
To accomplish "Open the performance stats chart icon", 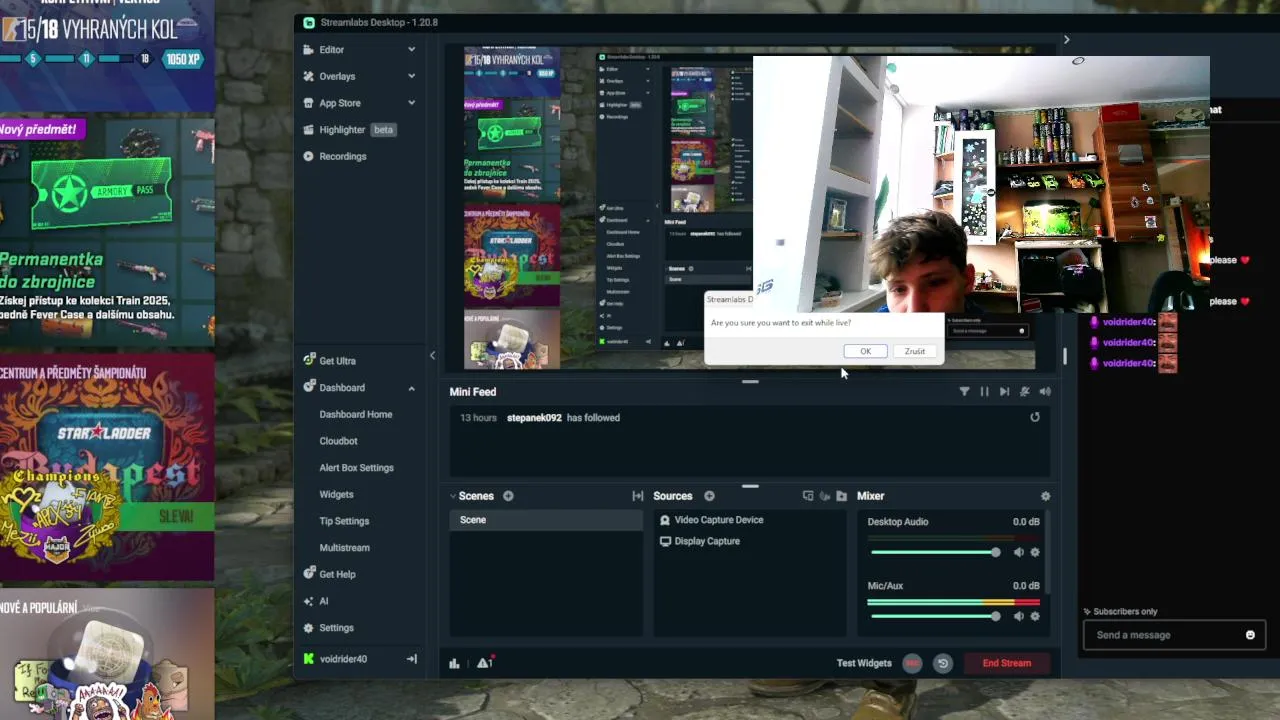I will [x=454, y=663].
